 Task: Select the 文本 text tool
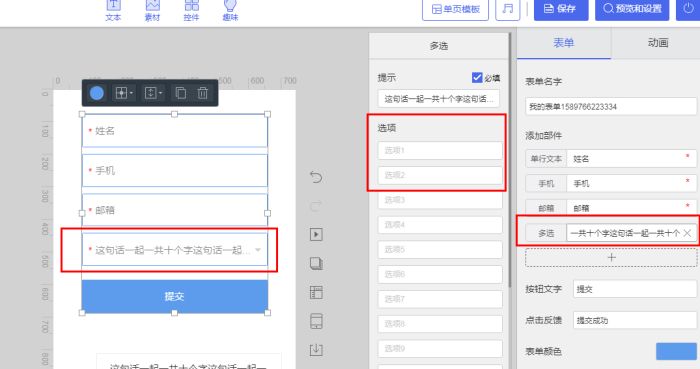click(113, 11)
